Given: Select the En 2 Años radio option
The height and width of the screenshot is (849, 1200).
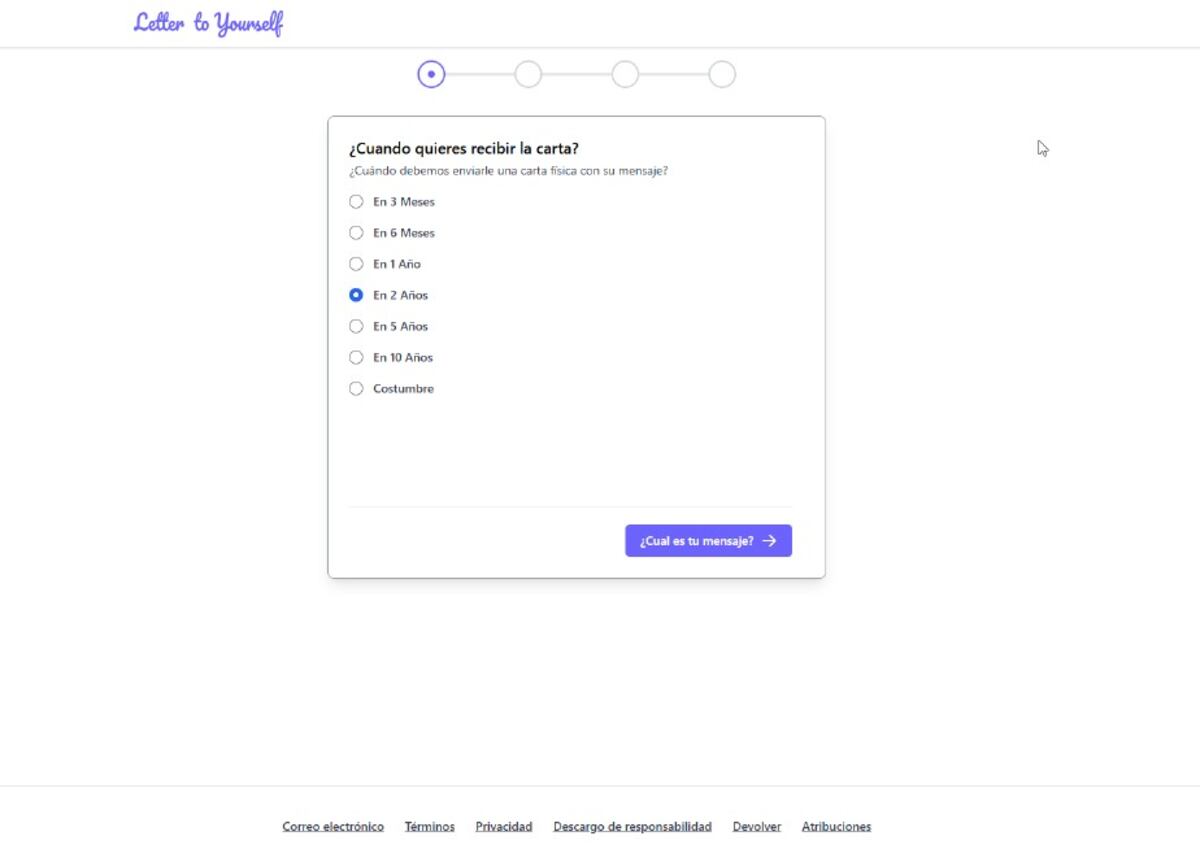Looking at the screenshot, I should (x=356, y=295).
